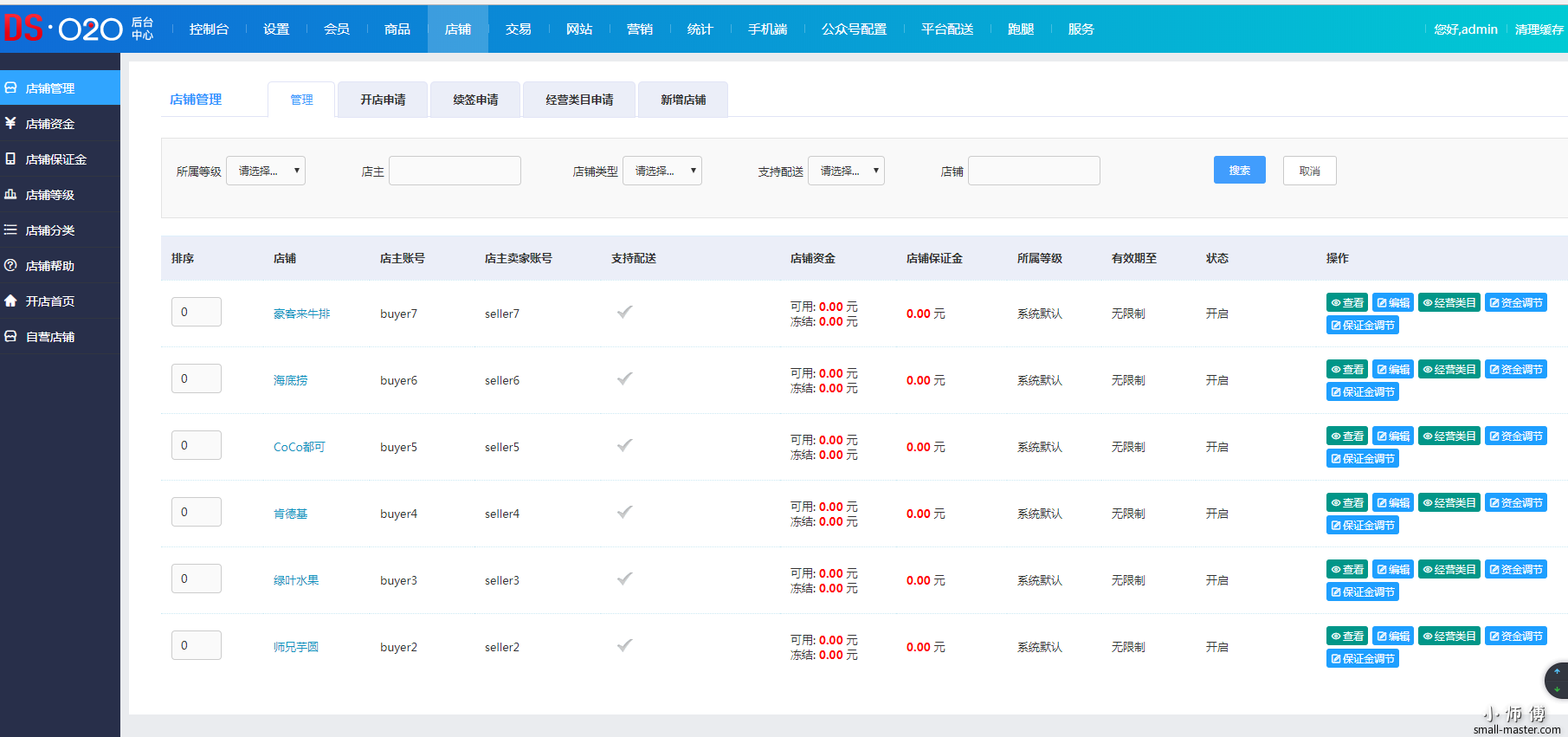Click 保证金调节 for 师兄芋圆 store
The height and width of the screenshot is (737, 1568).
pyautogui.click(x=1363, y=659)
